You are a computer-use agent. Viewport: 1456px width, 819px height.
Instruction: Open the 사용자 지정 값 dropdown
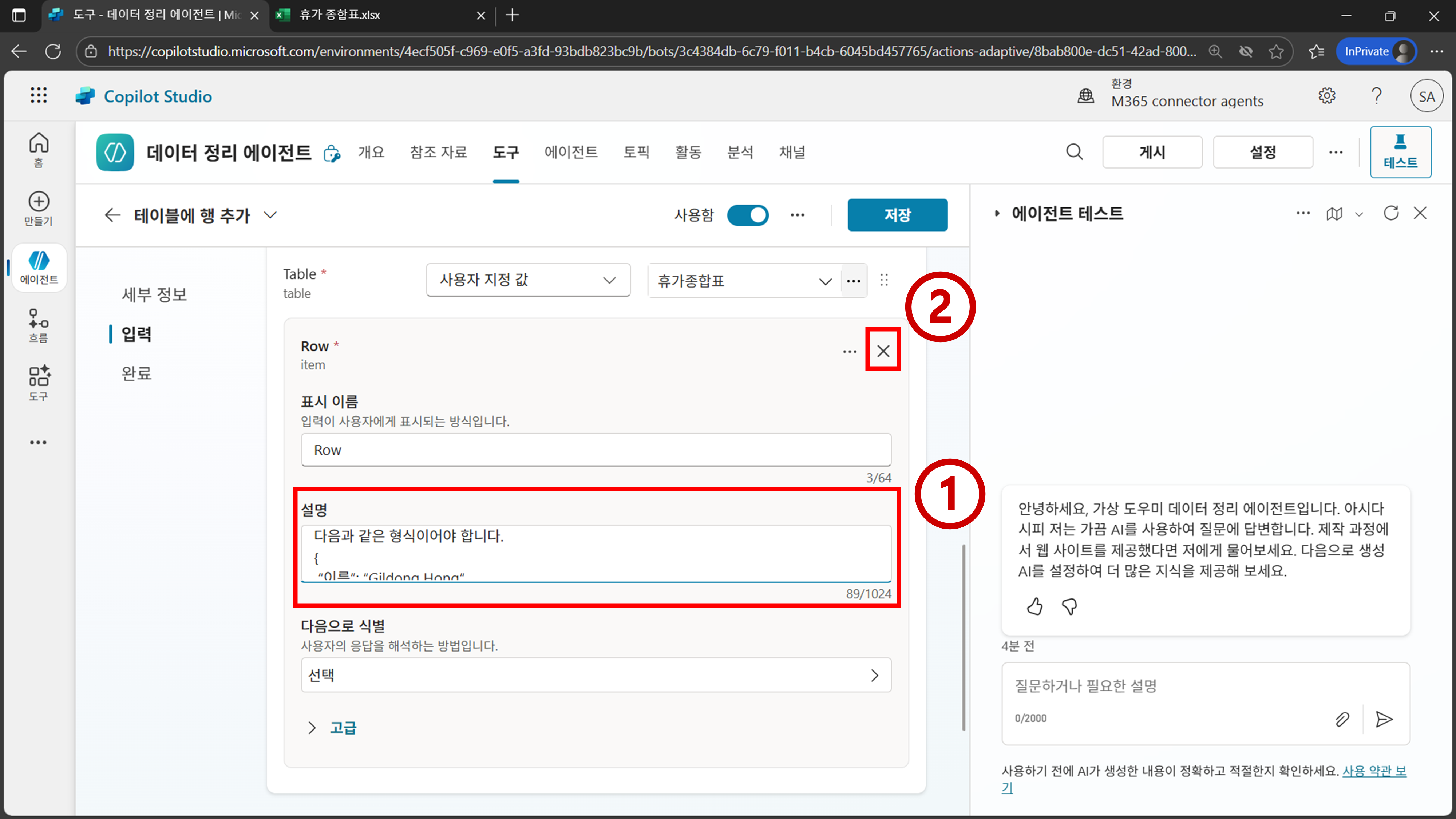[x=528, y=280]
